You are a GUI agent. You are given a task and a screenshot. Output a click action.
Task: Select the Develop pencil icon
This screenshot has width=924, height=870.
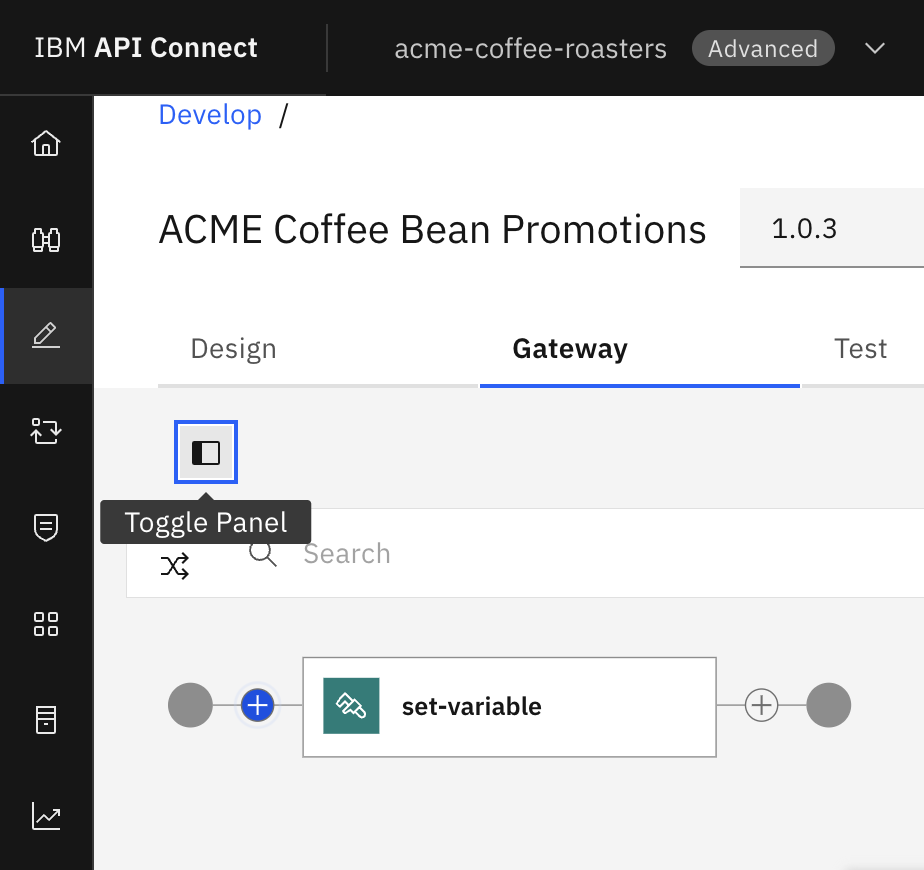click(x=46, y=335)
